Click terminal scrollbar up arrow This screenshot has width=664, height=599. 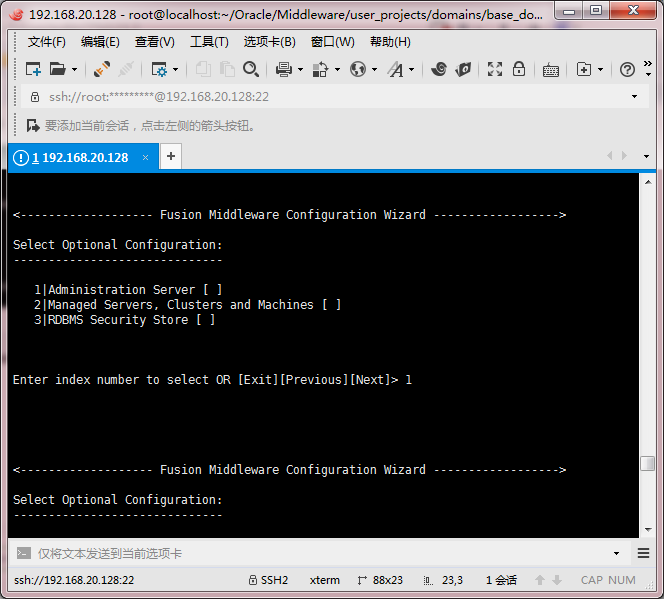(648, 182)
